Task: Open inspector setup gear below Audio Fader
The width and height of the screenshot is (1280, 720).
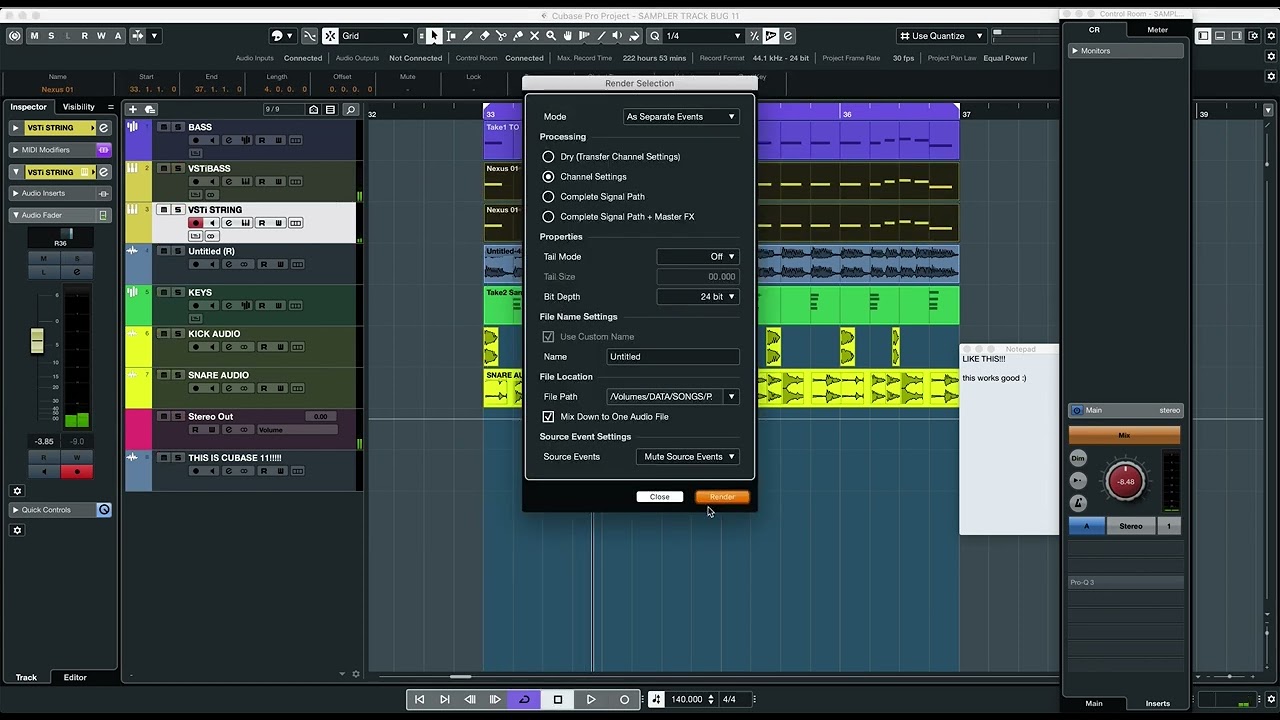Action: pyautogui.click(x=17, y=491)
